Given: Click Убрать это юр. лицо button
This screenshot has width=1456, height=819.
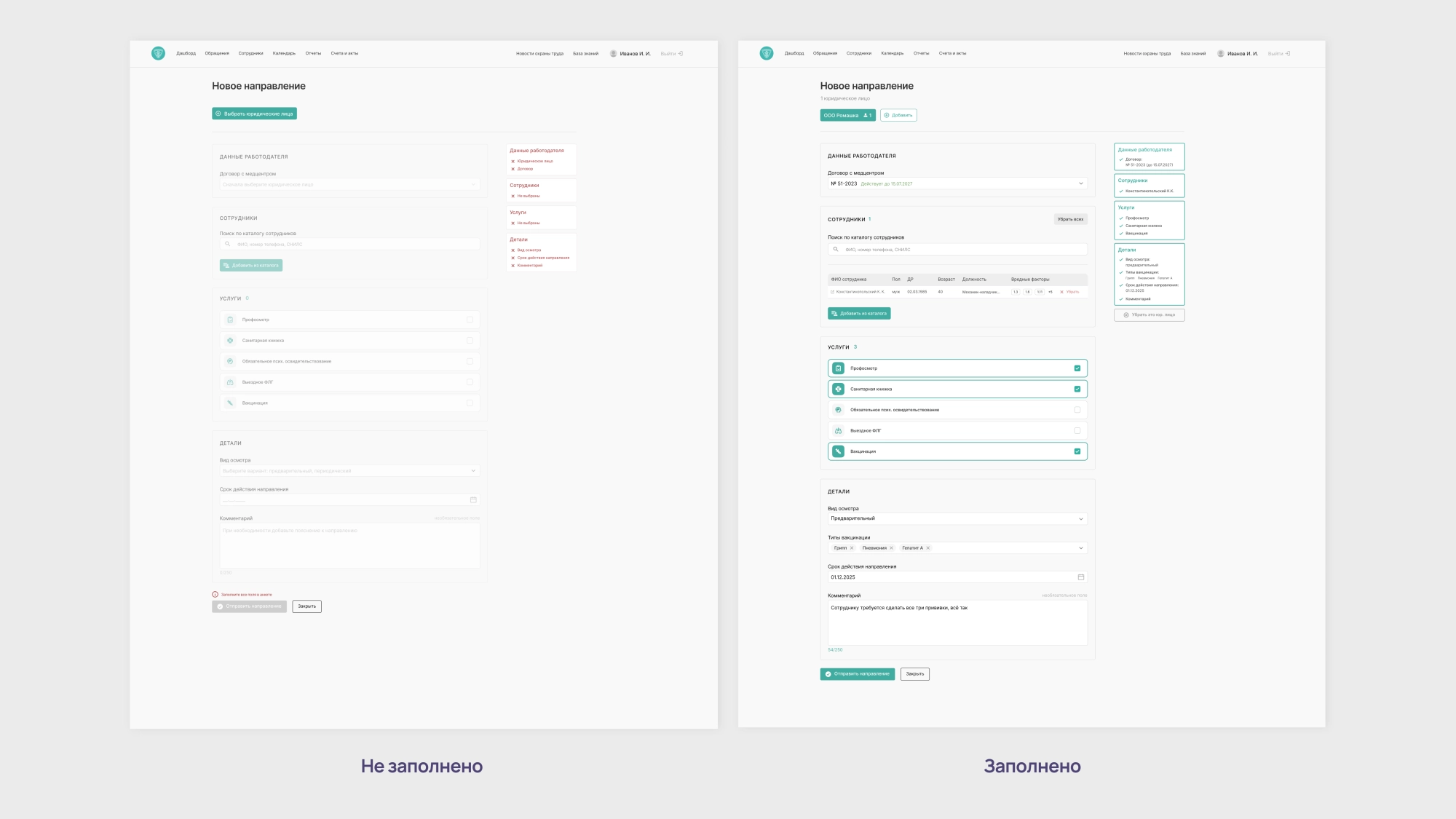Looking at the screenshot, I should pyautogui.click(x=1149, y=315).
